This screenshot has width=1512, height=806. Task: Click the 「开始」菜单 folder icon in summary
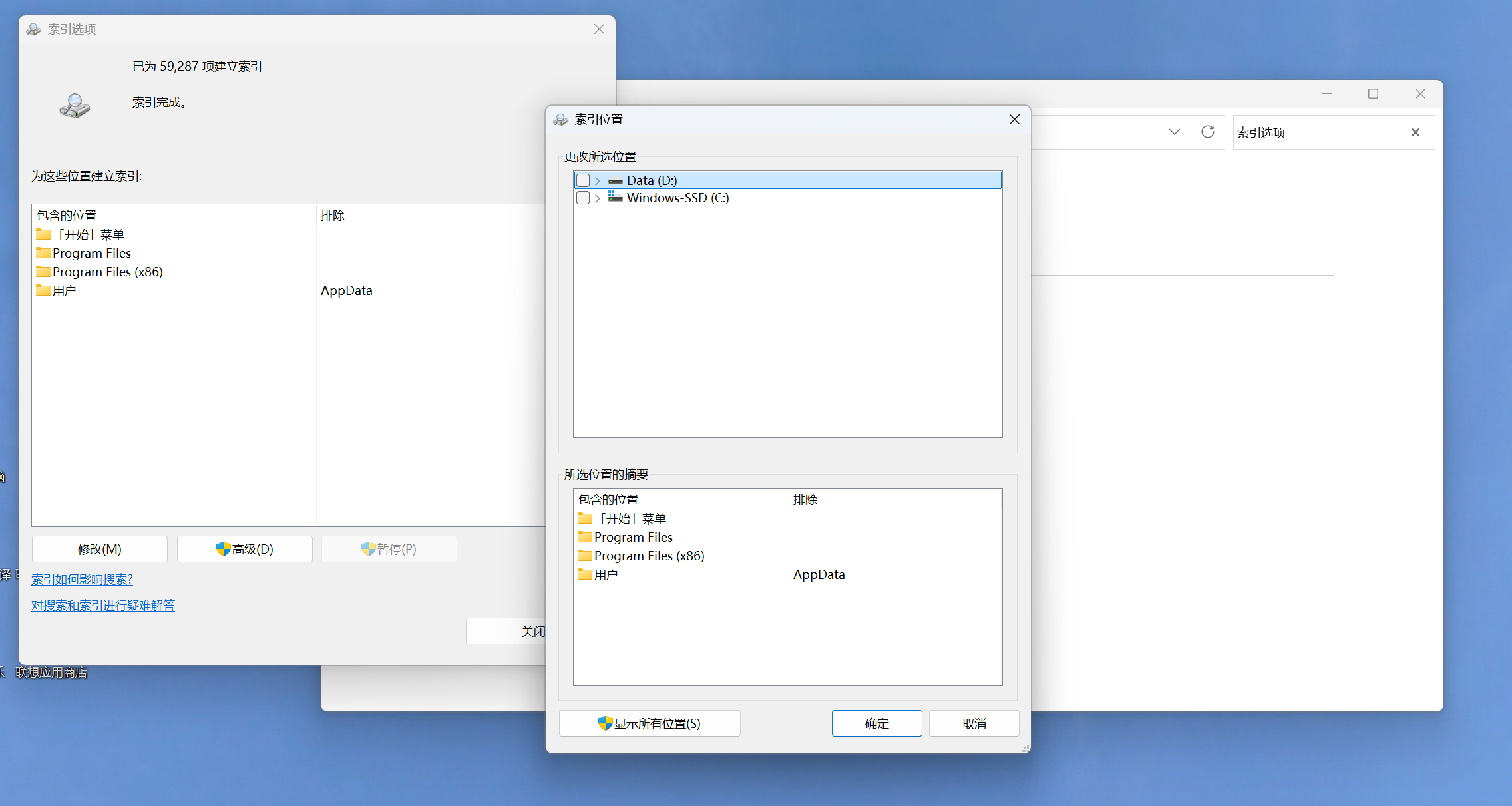coord(585,518)
